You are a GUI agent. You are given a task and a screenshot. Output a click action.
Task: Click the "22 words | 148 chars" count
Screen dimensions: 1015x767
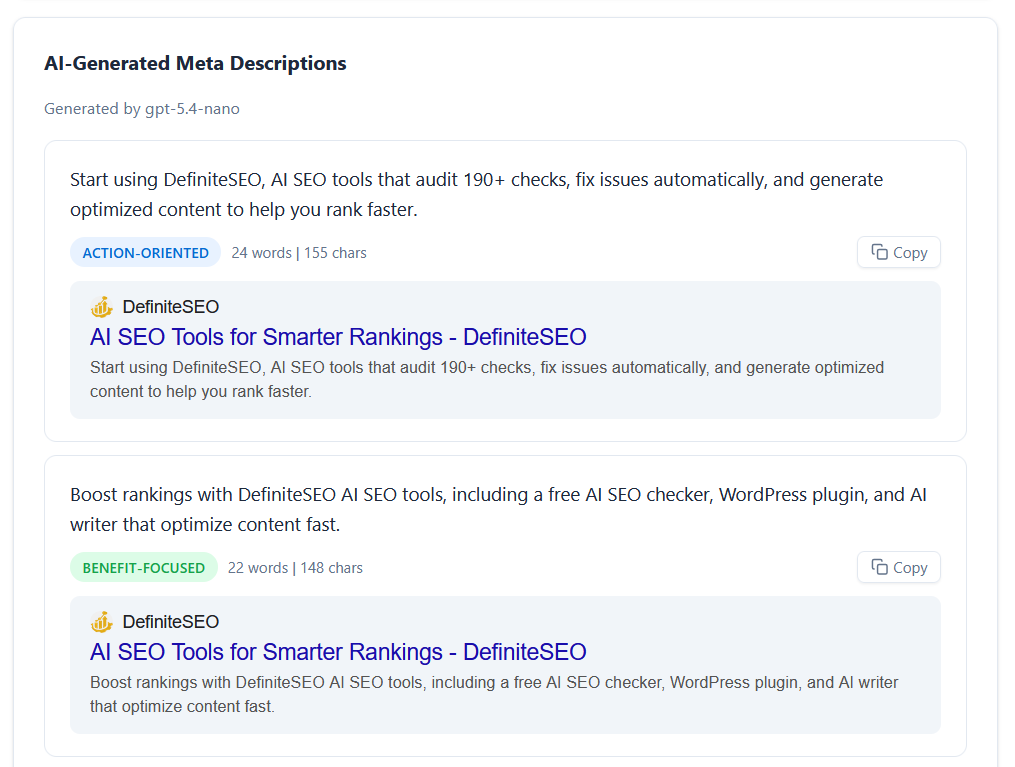click(x=295, y=568)
